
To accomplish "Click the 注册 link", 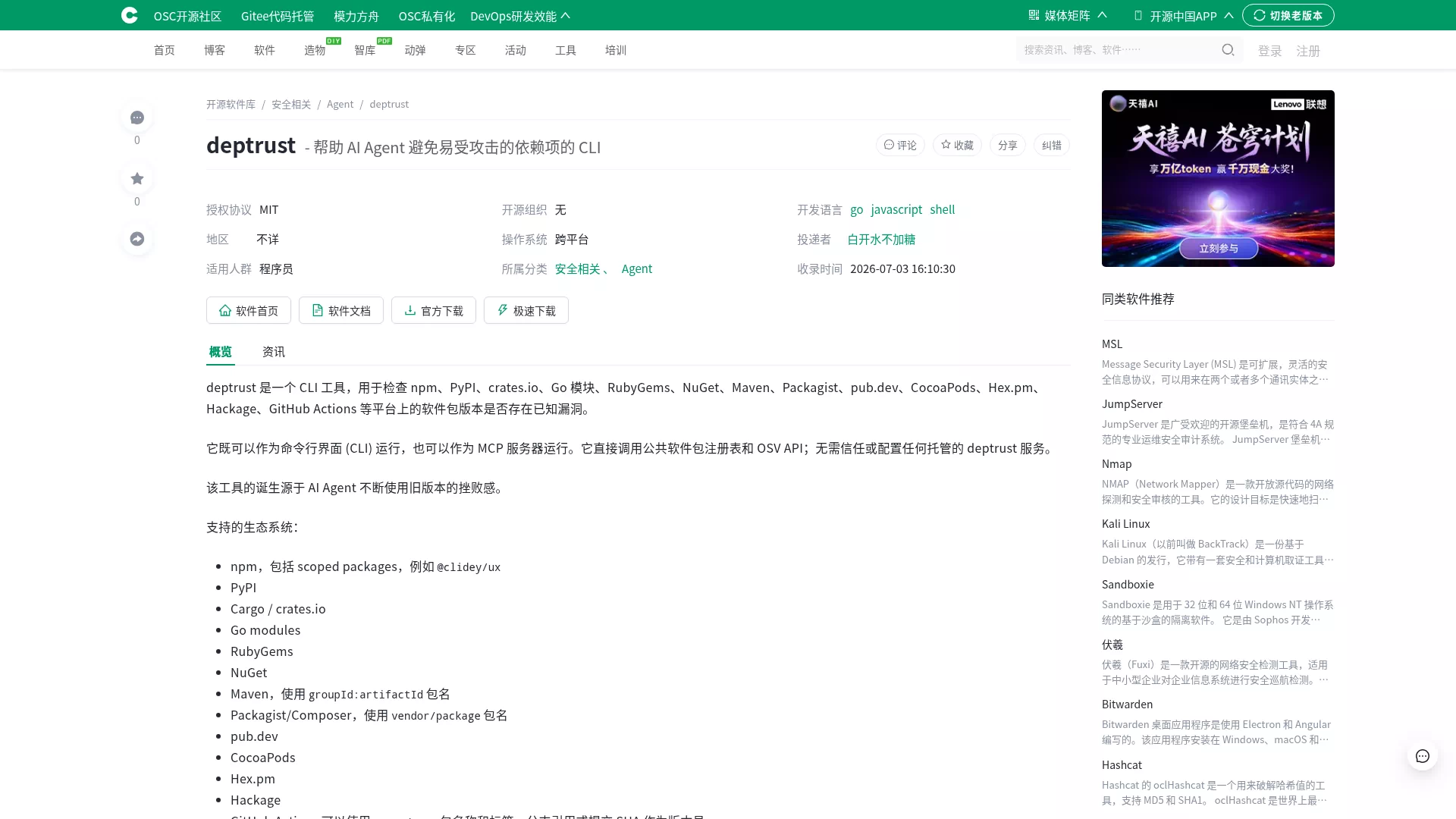I will click(1308, 51).
